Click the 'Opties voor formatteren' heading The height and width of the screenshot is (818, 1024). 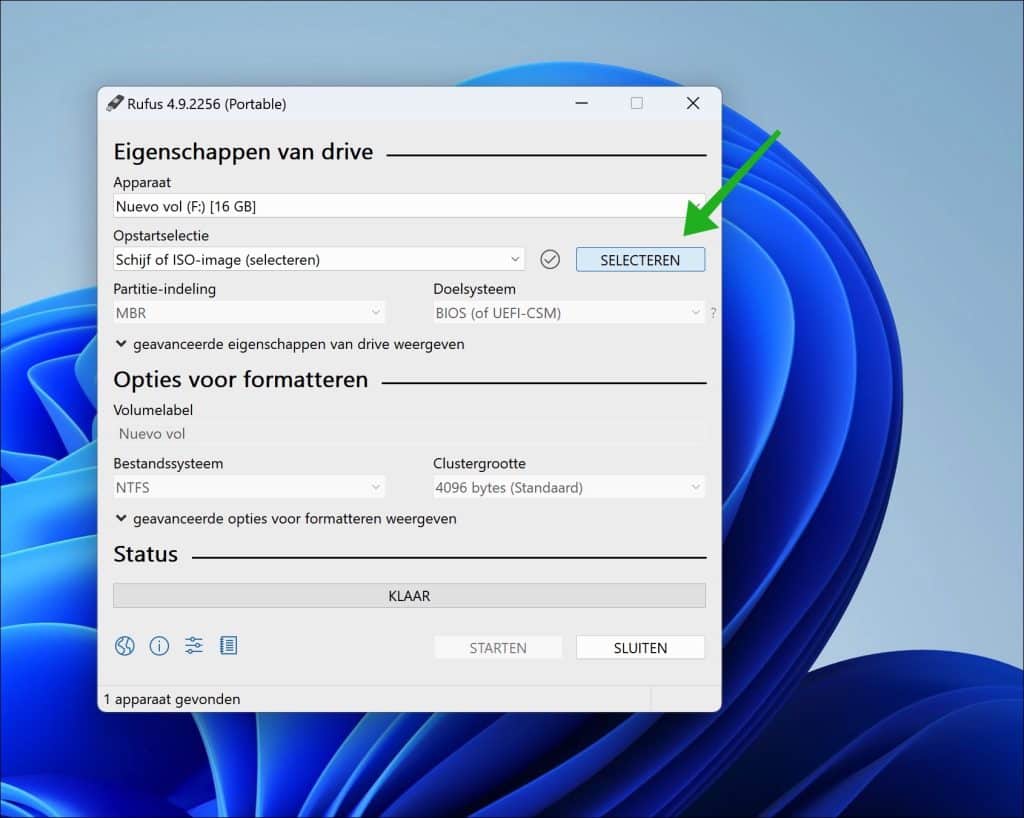(x=241, y=380)
